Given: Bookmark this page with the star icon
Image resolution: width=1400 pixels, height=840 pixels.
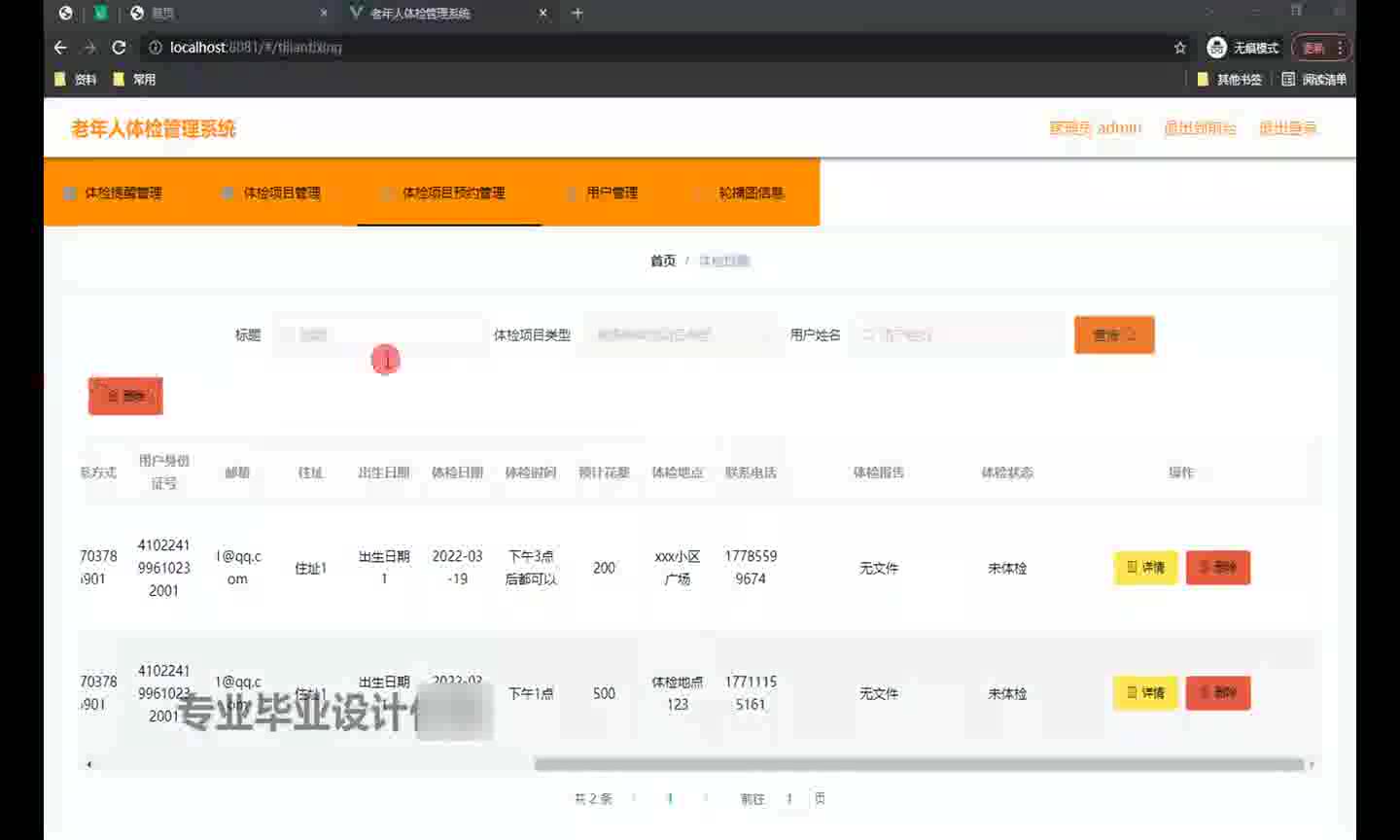Looking at the screenshot, I should click(x=1179, y=48).
